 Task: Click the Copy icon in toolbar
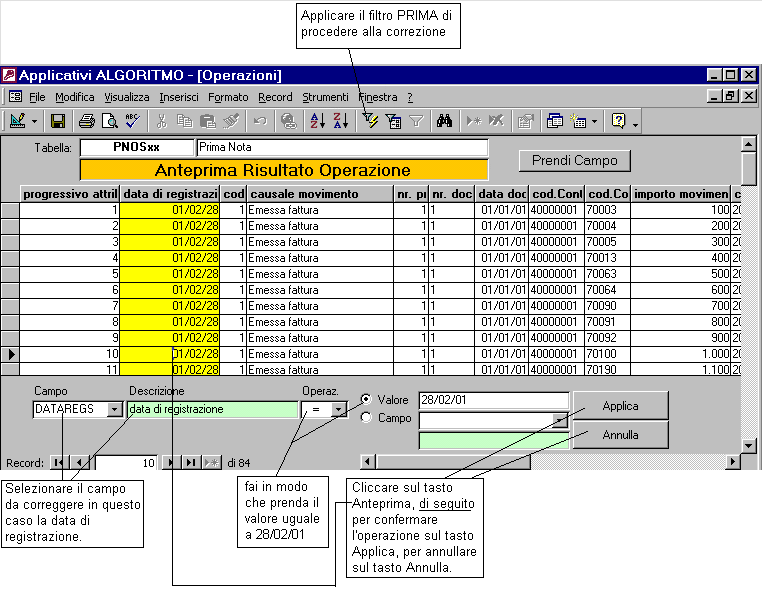[x=185, y=121]
